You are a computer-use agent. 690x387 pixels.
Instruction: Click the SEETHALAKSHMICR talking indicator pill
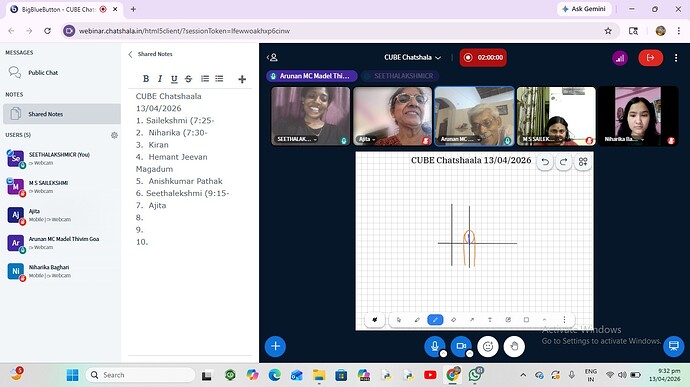[400, 76]
